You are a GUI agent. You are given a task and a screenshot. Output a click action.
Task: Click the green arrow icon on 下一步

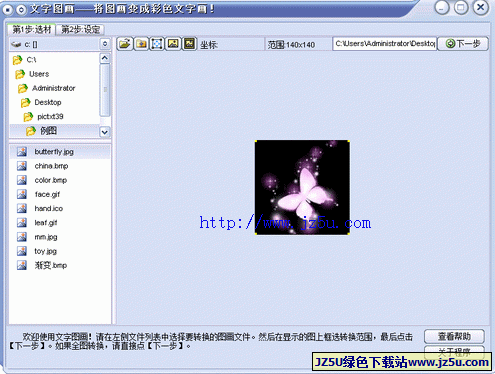tap(450, 44)
